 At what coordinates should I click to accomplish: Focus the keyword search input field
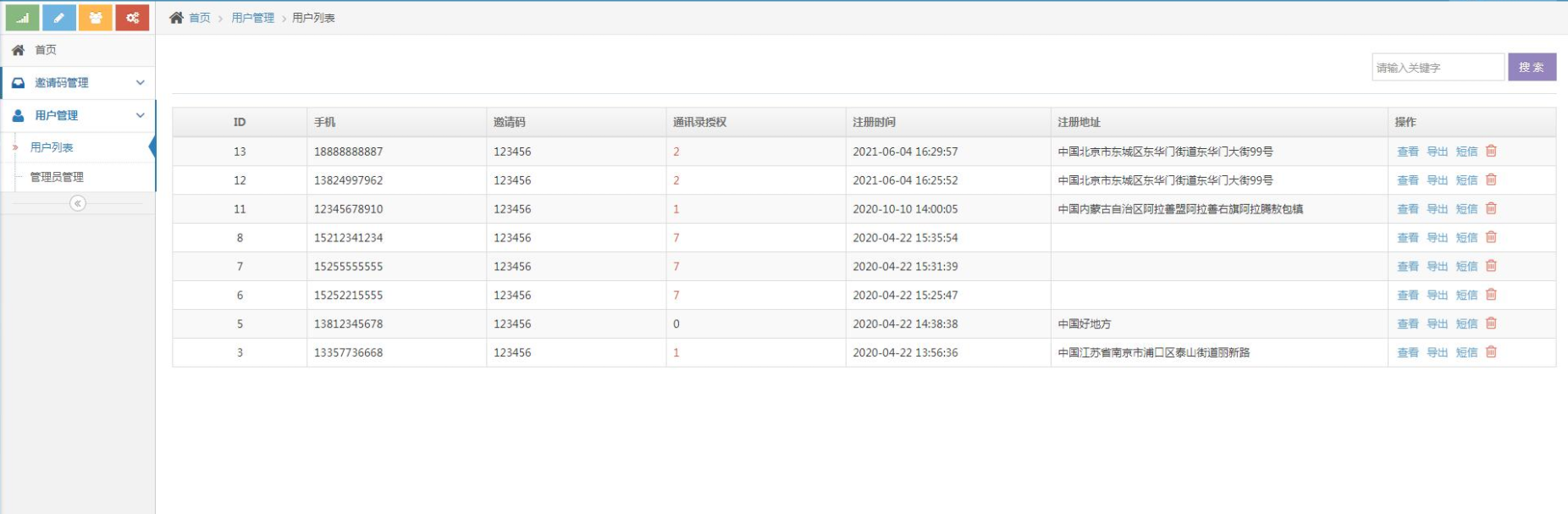point(1437,67)
